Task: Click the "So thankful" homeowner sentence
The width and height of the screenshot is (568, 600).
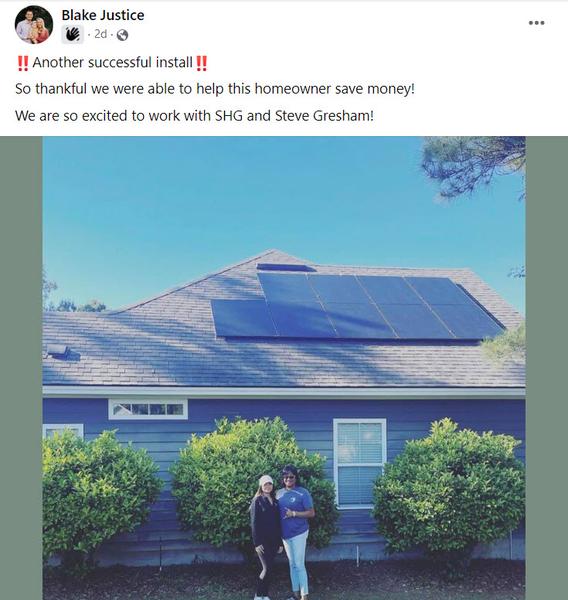Action: tap(215, 89)
